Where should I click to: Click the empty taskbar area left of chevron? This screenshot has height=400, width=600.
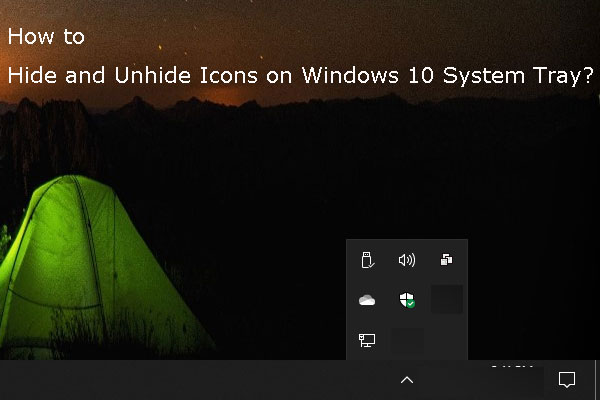tap(200, 380)
